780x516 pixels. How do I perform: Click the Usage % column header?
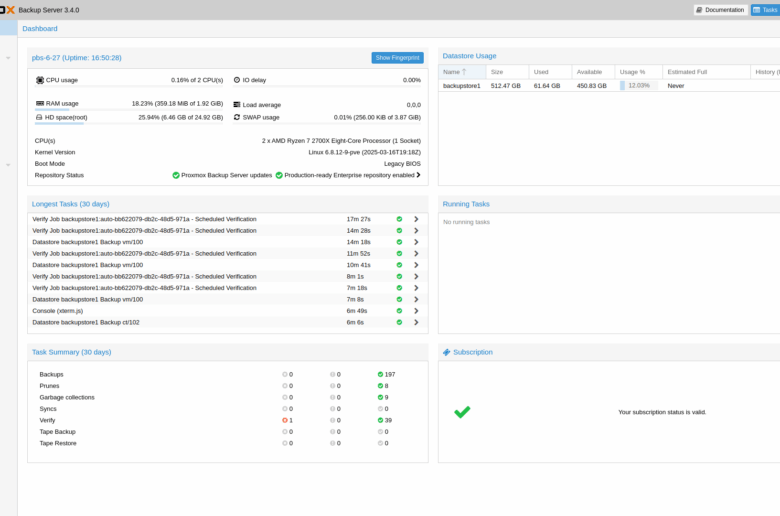(632, 72)
